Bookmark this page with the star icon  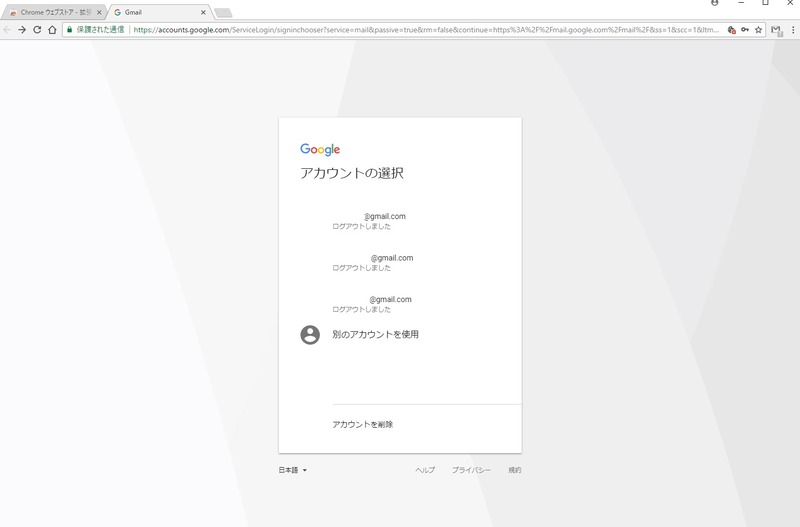click(759, 30)
